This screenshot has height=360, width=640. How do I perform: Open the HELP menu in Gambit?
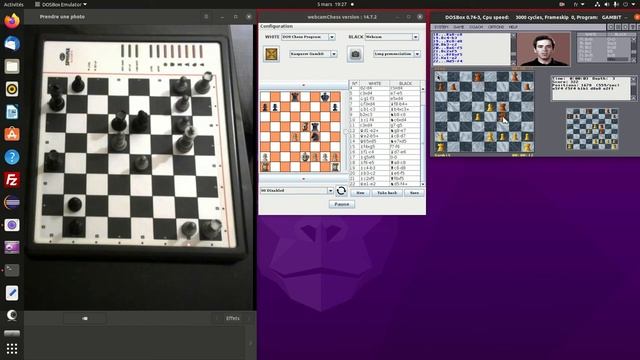pyautogui.click(x=513, y=27)
